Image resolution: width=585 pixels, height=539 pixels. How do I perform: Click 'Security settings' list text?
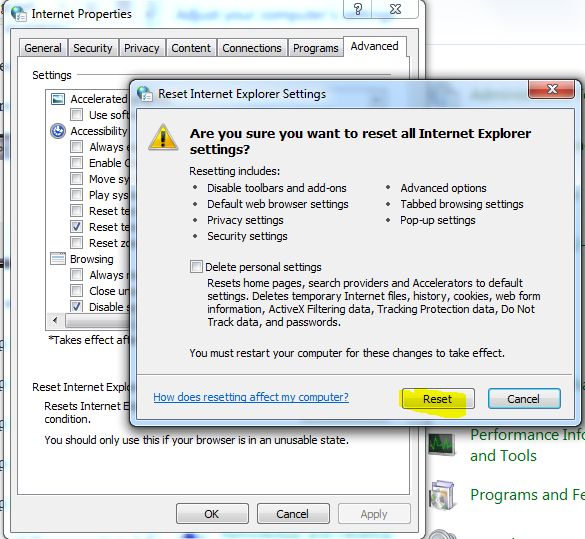pos(247,236)
